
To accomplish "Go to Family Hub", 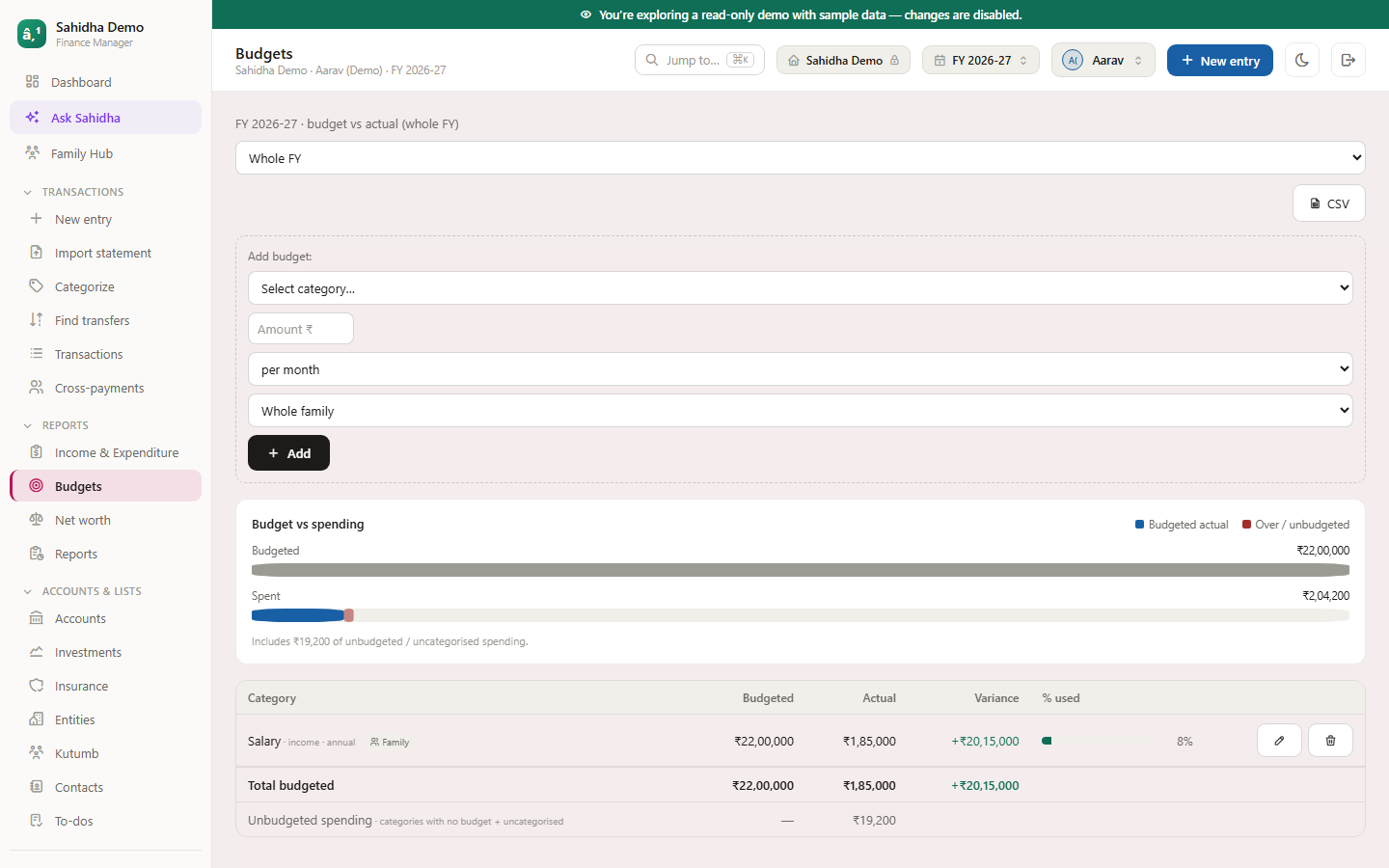I will 106,153.
